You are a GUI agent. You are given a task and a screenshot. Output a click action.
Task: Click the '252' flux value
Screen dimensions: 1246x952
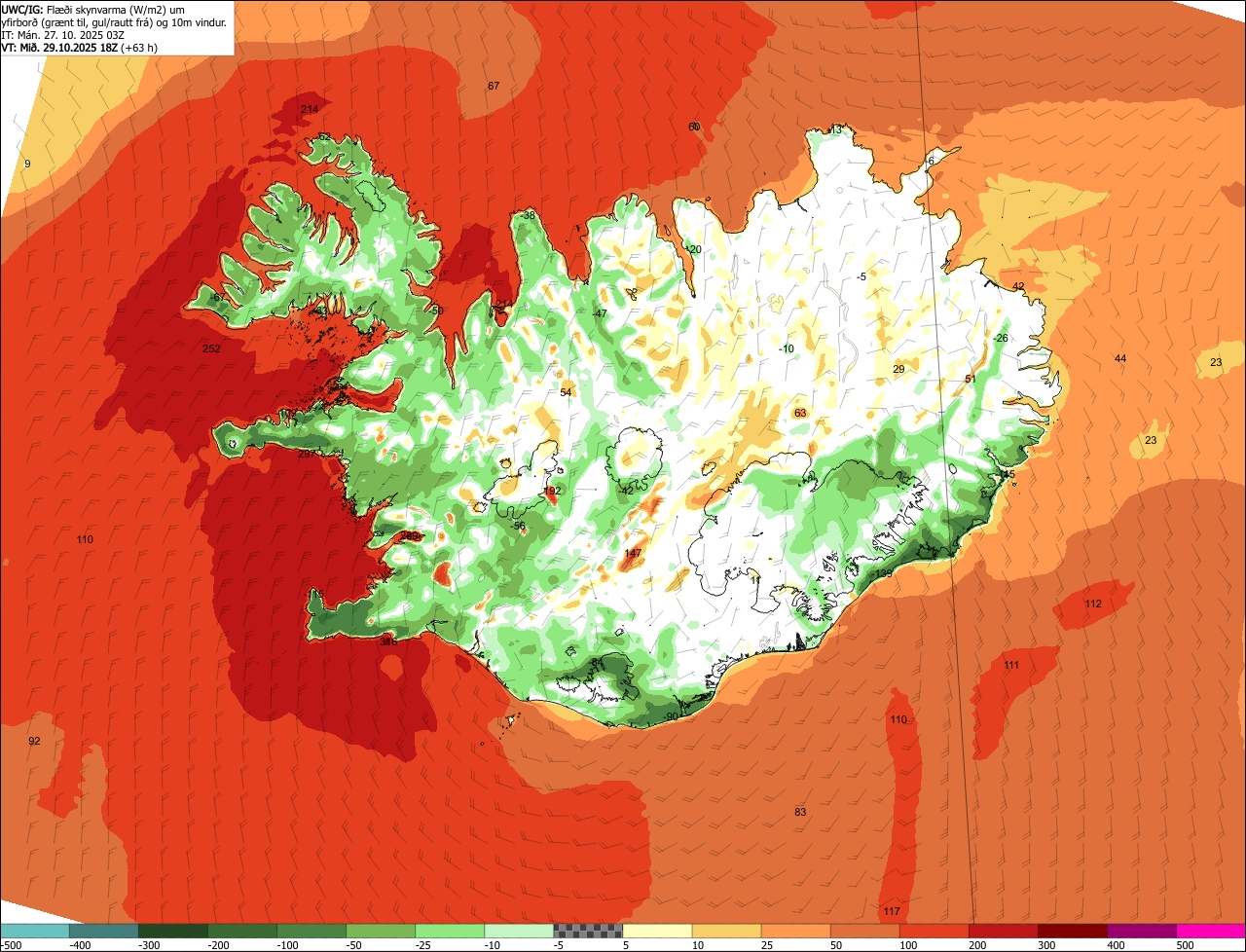click(211, 348)
